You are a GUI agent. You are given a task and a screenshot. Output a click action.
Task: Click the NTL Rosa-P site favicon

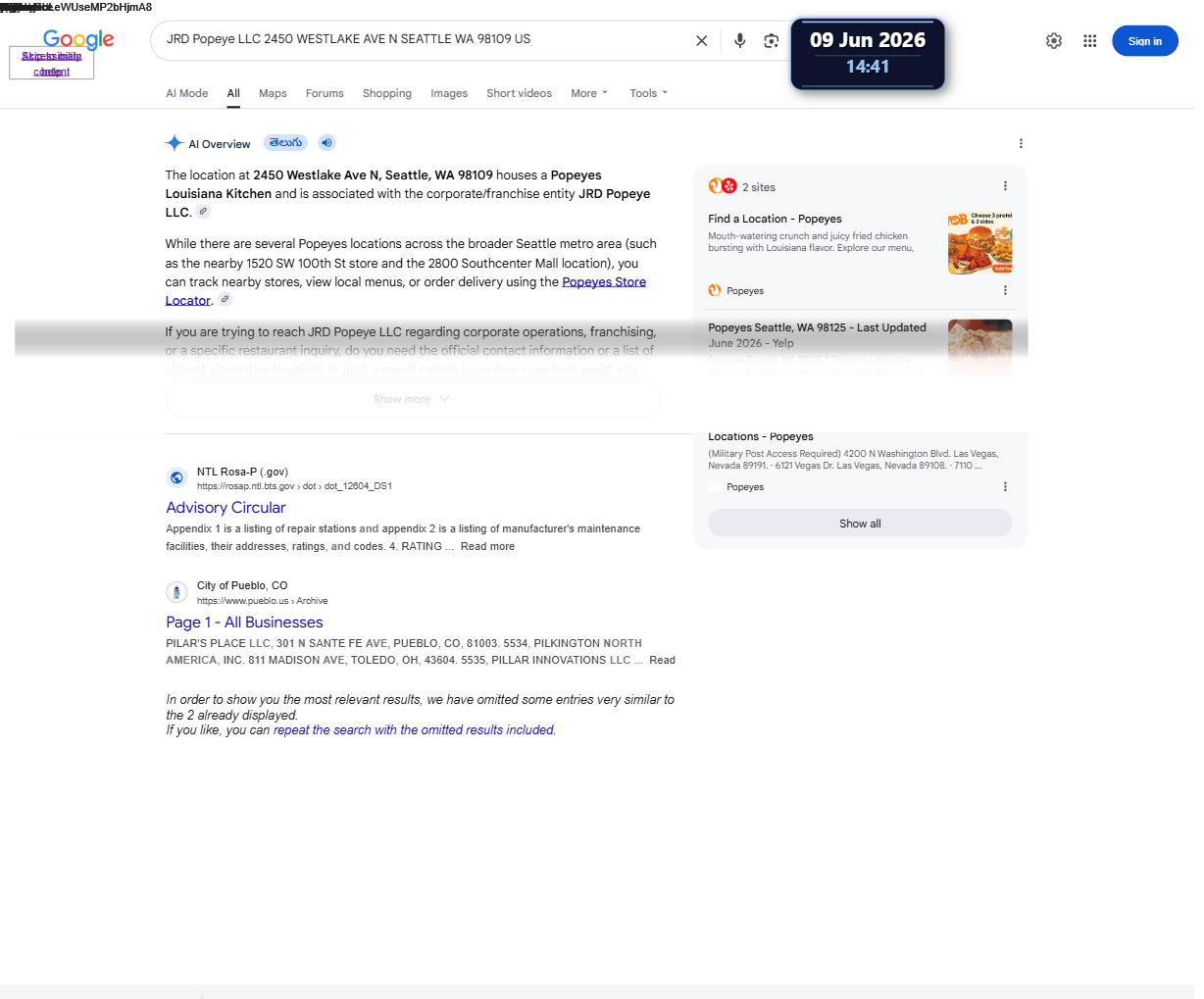coord(176,477)
